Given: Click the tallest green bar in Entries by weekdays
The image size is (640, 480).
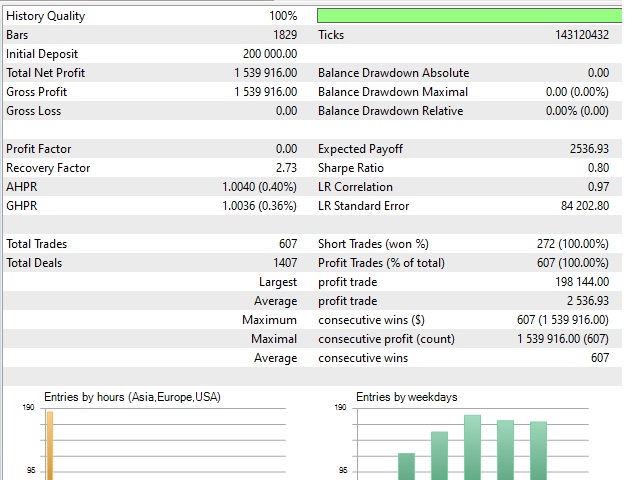Looking at the screenshot, I should tap(472, 447).
